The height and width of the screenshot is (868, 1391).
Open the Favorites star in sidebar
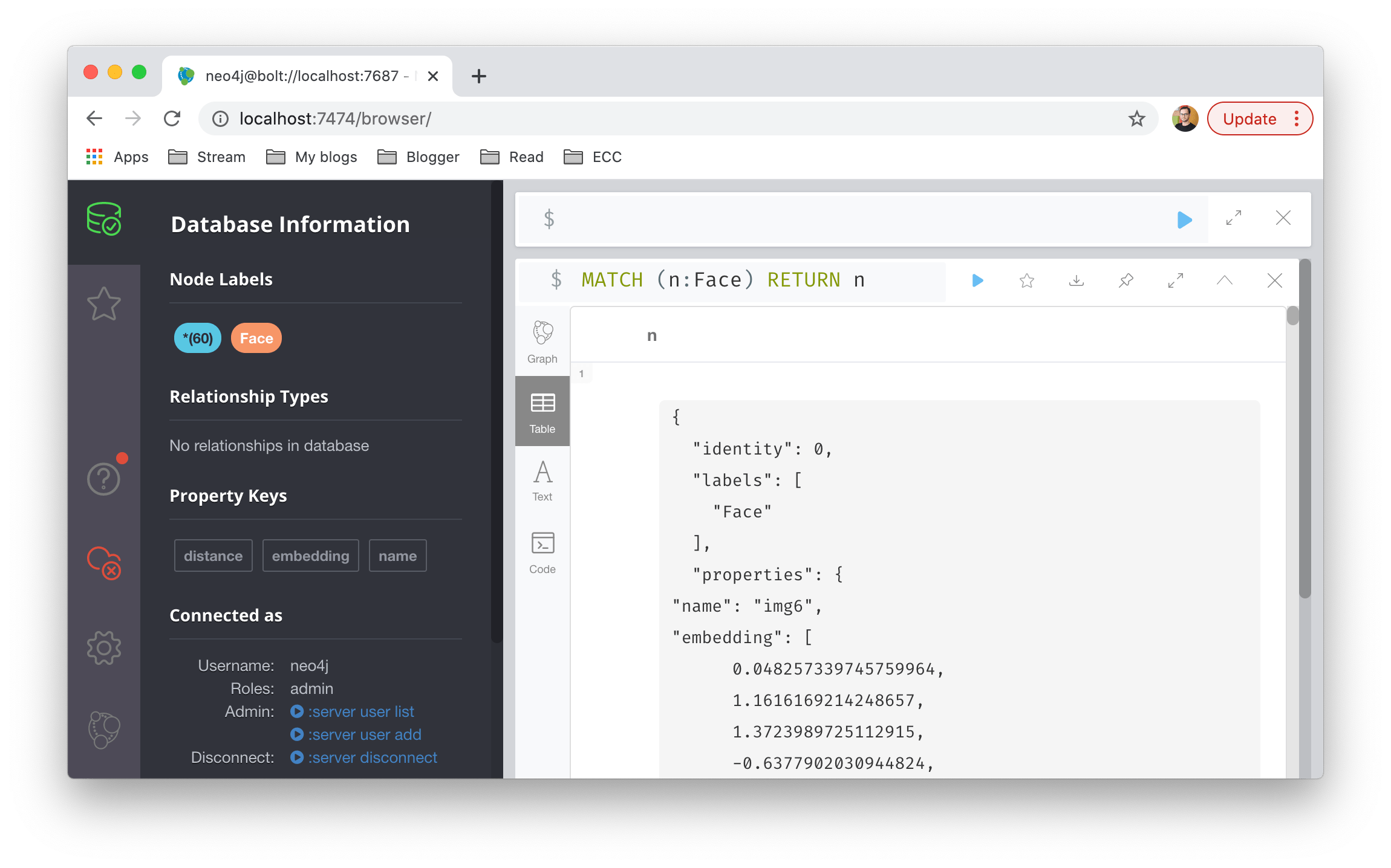pyautogui.click(x=104, y=304)
